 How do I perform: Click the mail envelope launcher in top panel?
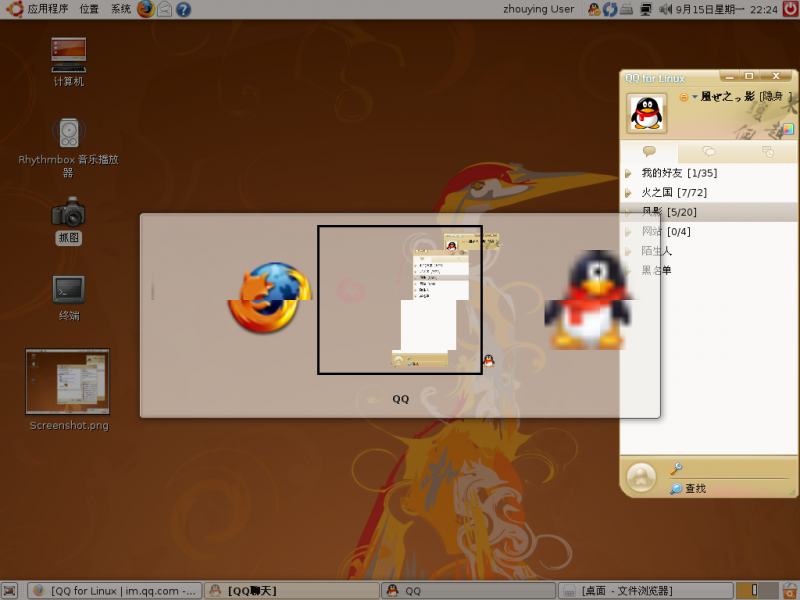(164, 9)
